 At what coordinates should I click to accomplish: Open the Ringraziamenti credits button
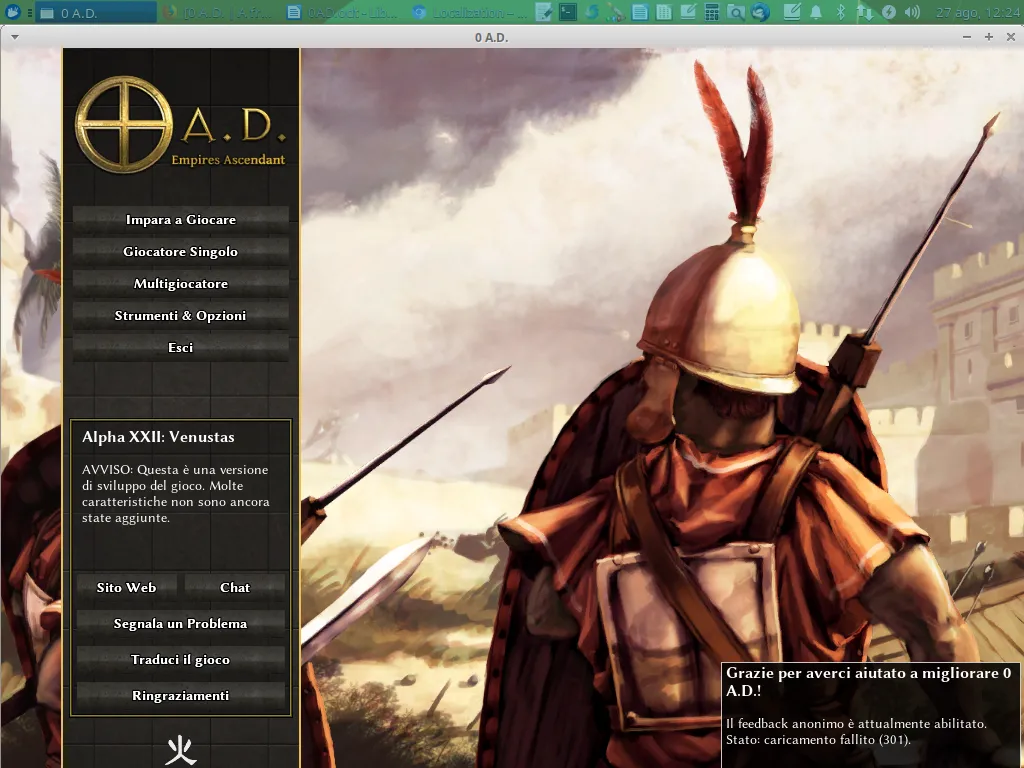point(181,695)
